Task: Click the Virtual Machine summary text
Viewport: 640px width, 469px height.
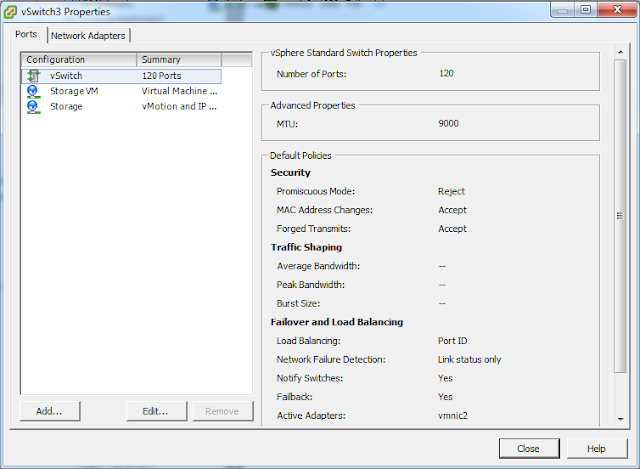Action: click(x=180, y=91)
